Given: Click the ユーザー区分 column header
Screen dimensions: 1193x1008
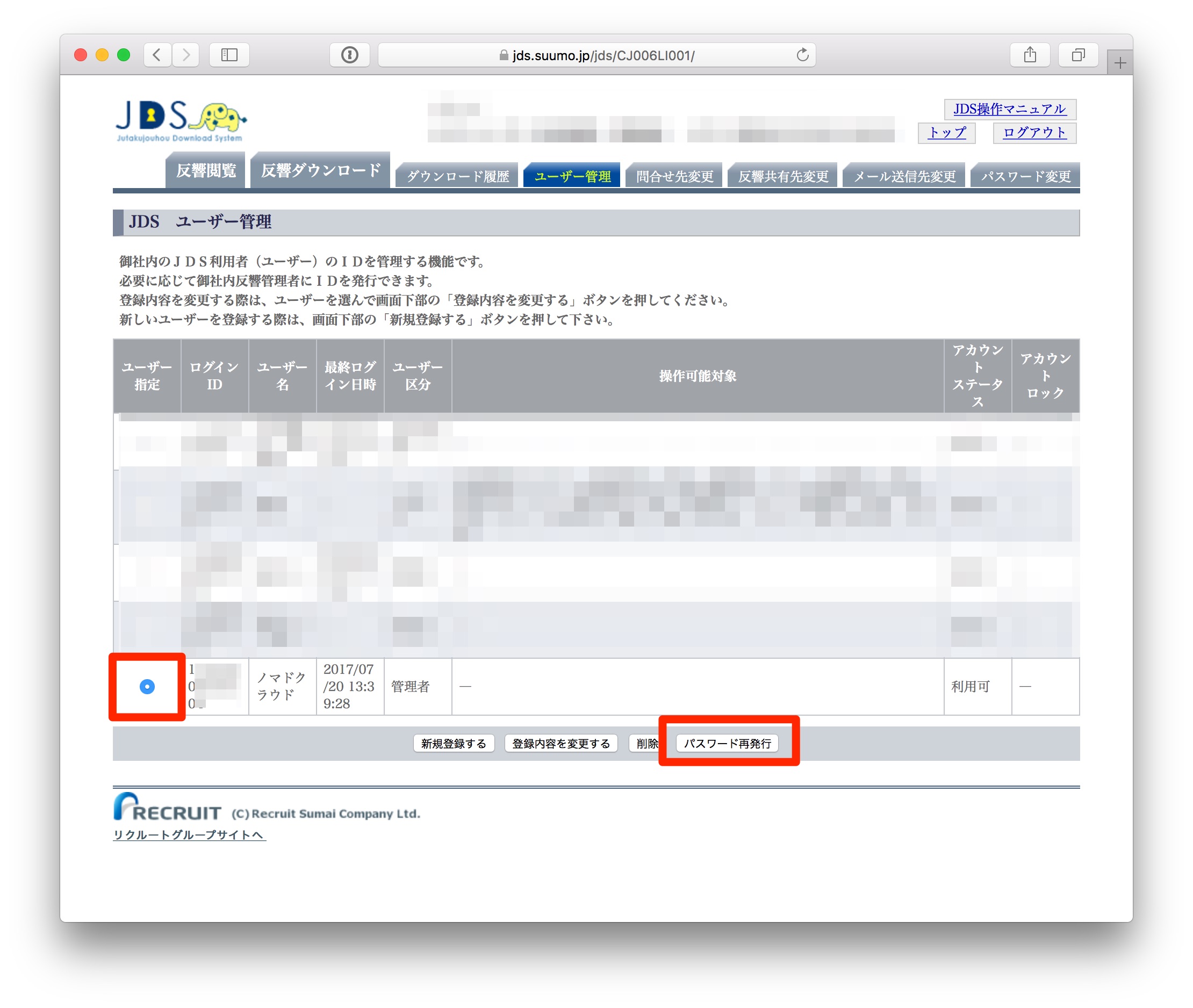Looking at the screenshot, I should tap(418, 376).
